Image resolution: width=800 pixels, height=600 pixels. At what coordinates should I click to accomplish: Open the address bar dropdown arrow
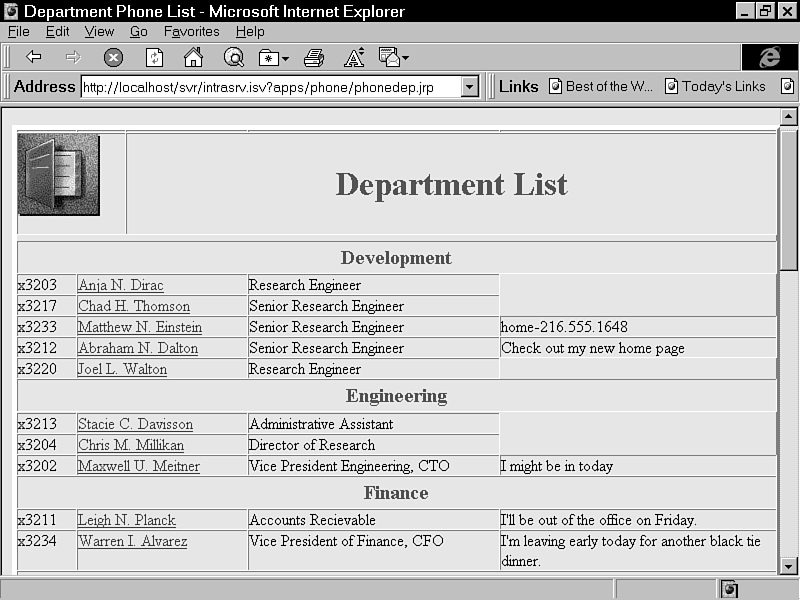point(470,87)
